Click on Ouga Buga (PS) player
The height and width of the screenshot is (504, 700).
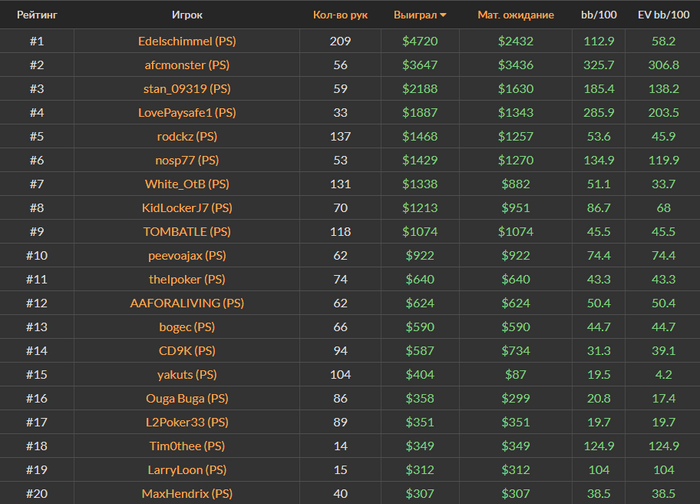click(186, 398)
